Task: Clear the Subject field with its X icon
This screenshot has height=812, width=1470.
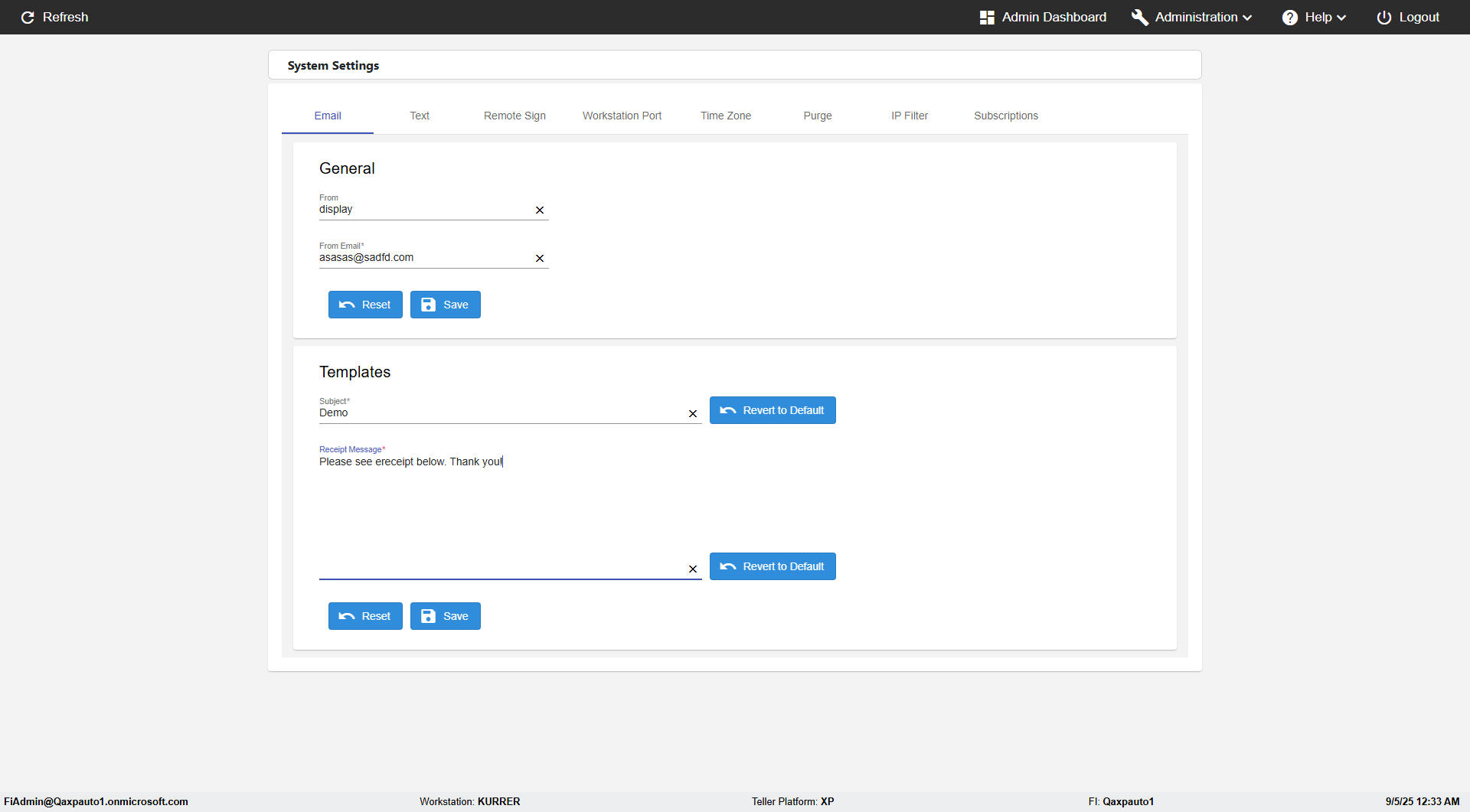Action: [x=693, y=414]
